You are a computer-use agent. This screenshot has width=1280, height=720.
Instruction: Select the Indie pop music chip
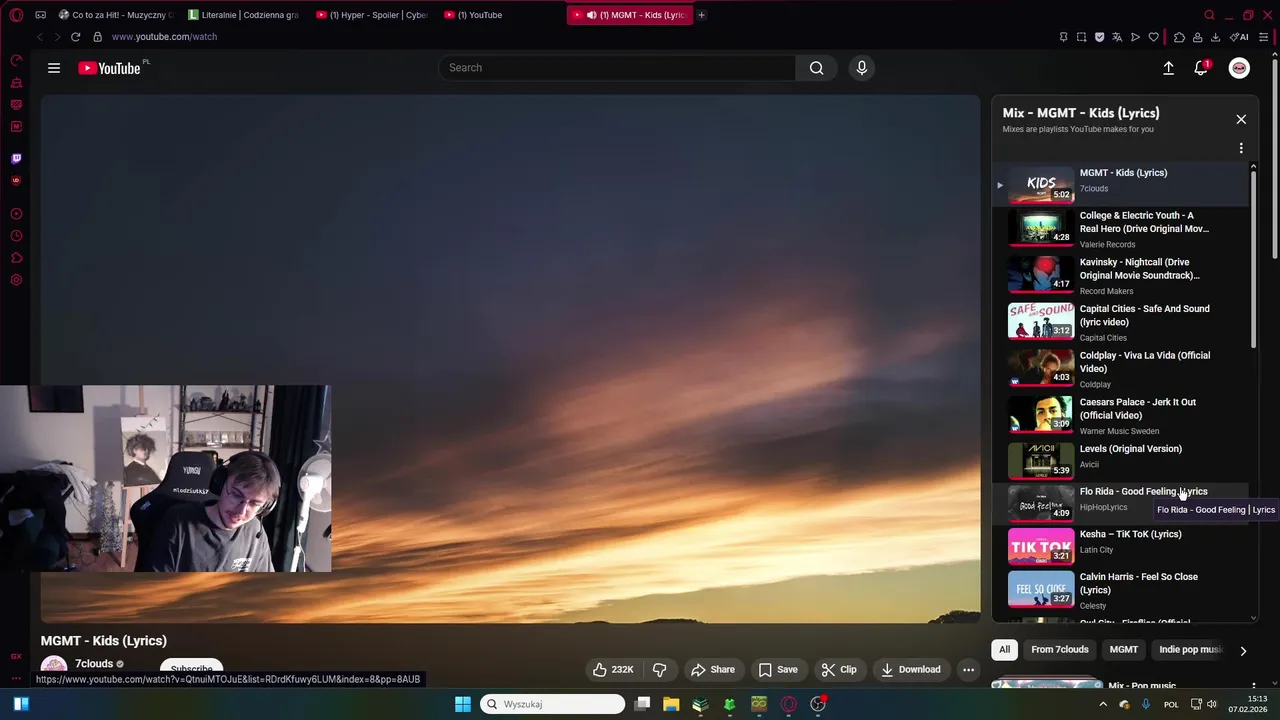1190,650
